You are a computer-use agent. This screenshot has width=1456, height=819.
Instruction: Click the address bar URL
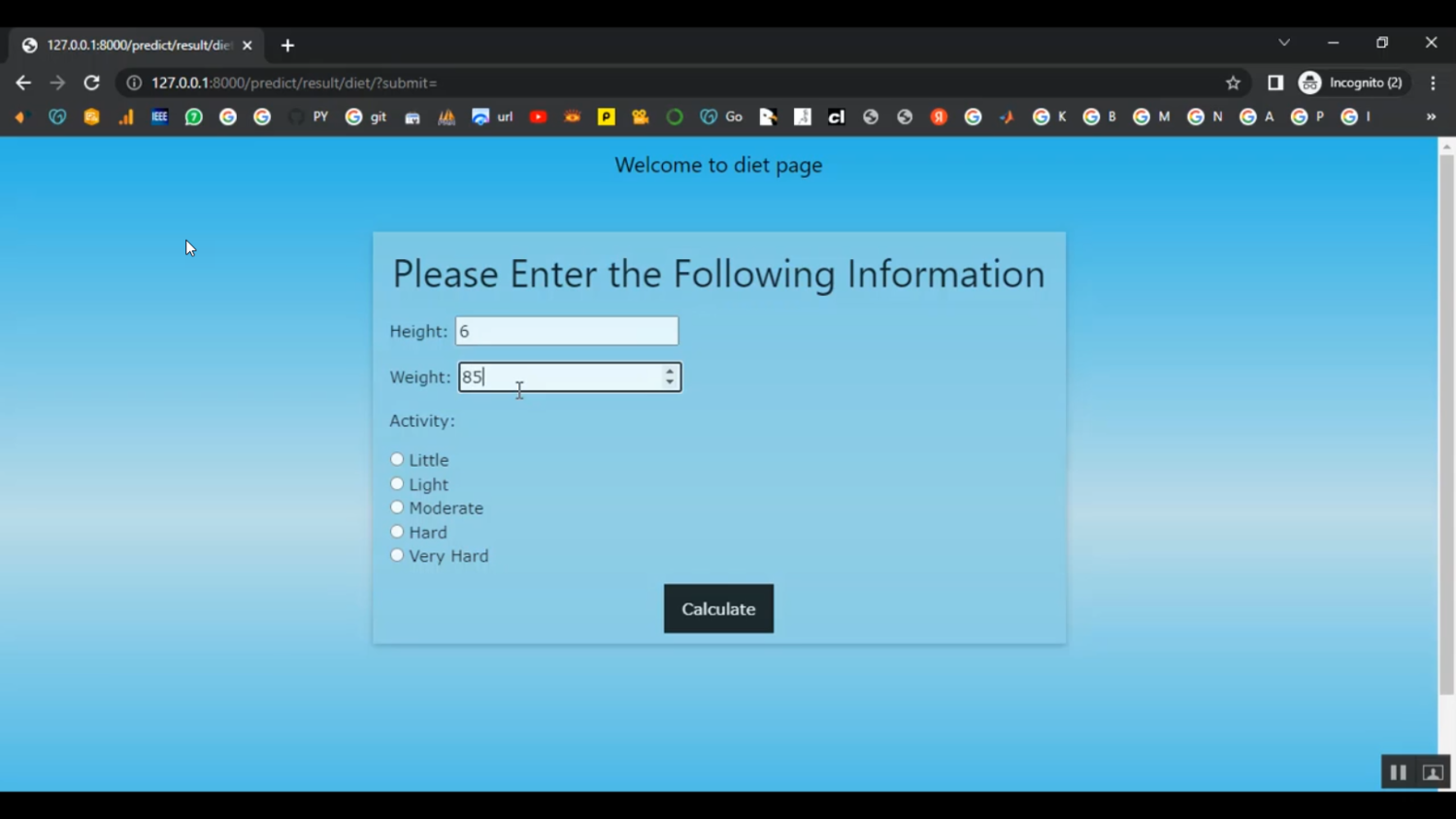coord(294,83)
